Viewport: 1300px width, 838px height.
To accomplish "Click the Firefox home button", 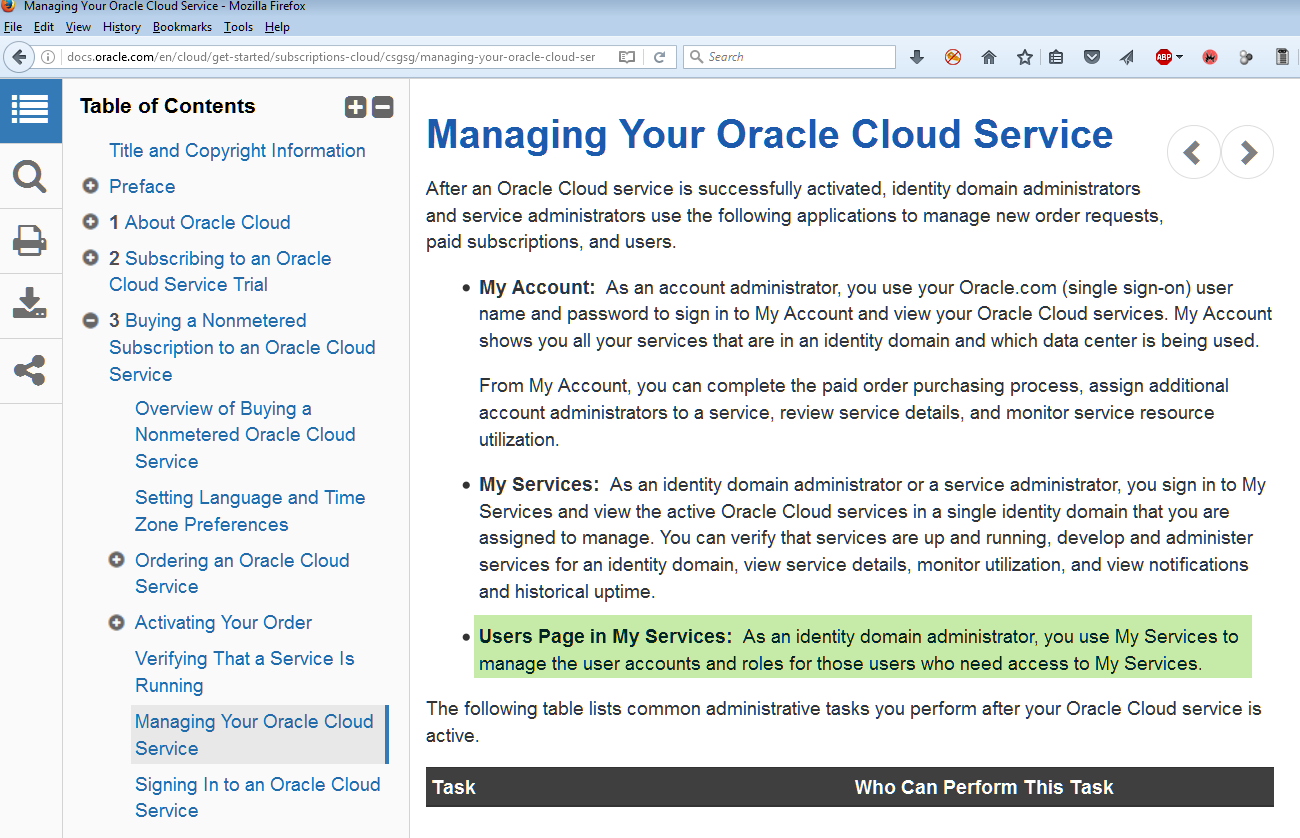I will tap(989, 57).
